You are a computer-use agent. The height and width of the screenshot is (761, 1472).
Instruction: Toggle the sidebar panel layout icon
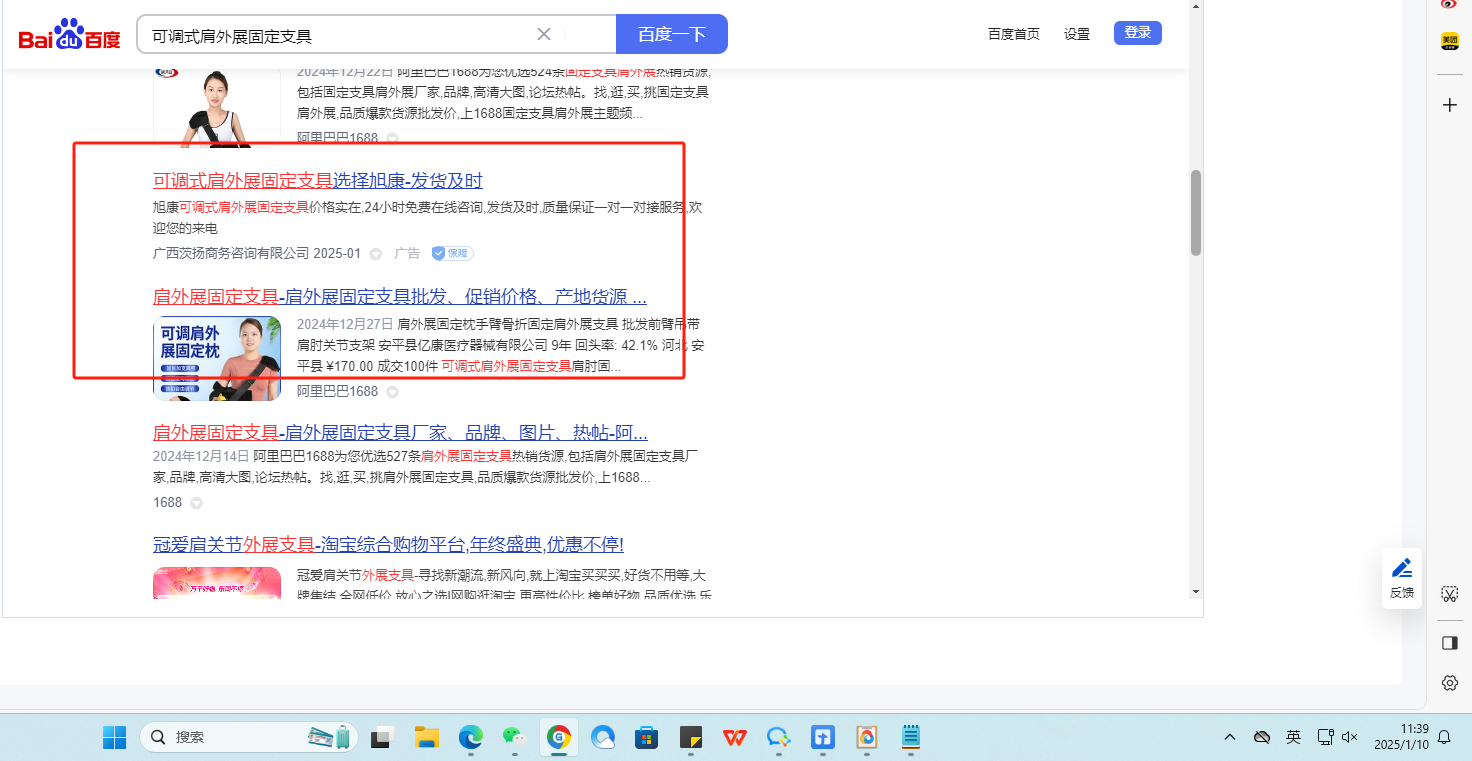click(1449, 643)
